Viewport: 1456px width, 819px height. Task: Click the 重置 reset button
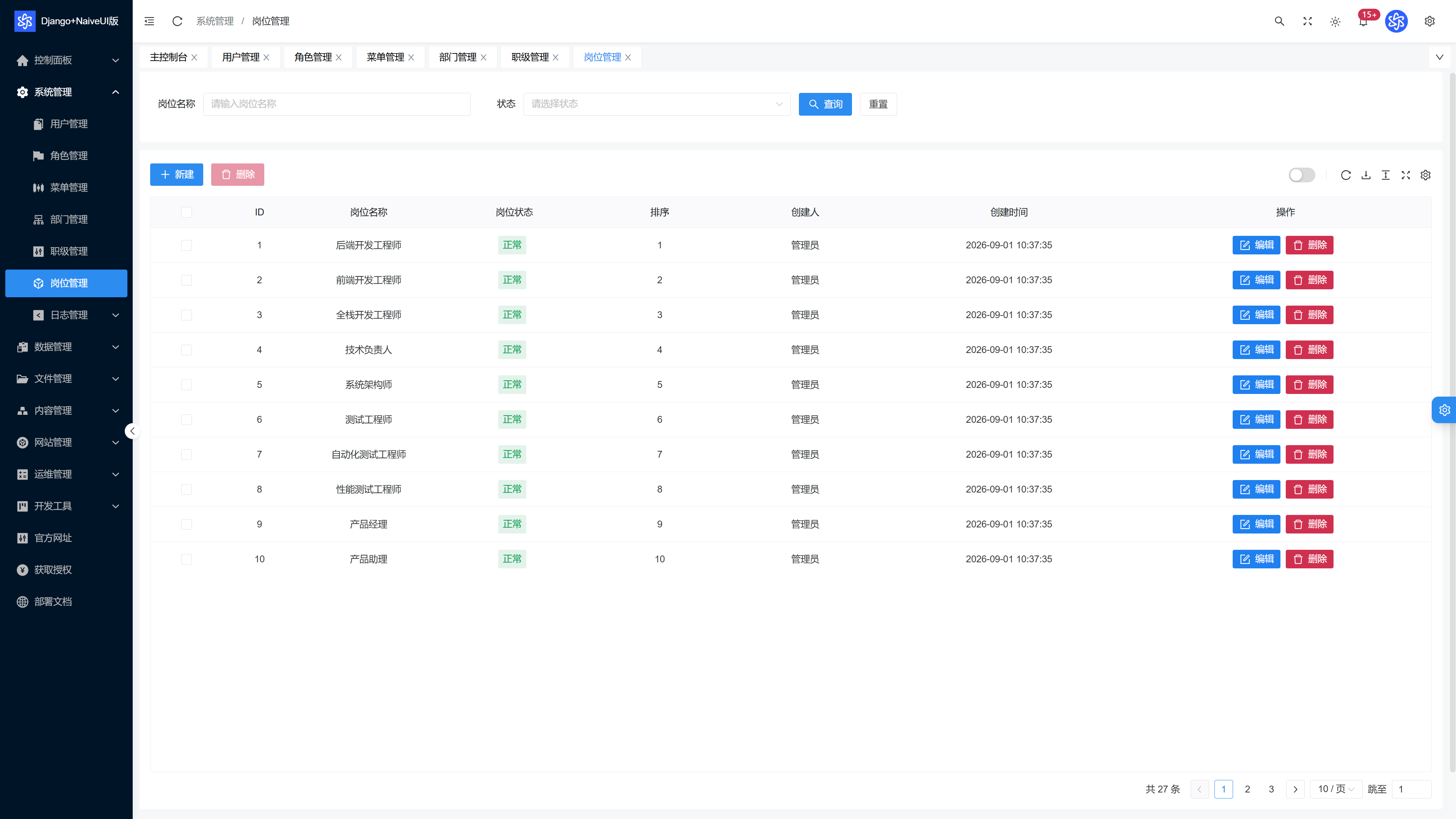pos(879,104)
